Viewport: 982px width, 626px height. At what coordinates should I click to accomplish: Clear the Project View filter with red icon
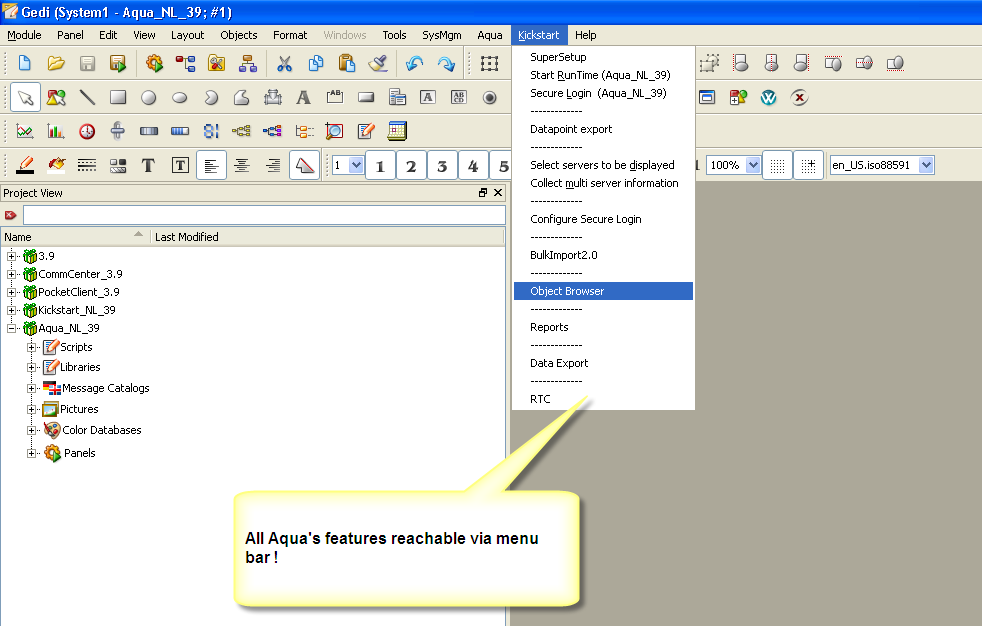click(10, 215)
